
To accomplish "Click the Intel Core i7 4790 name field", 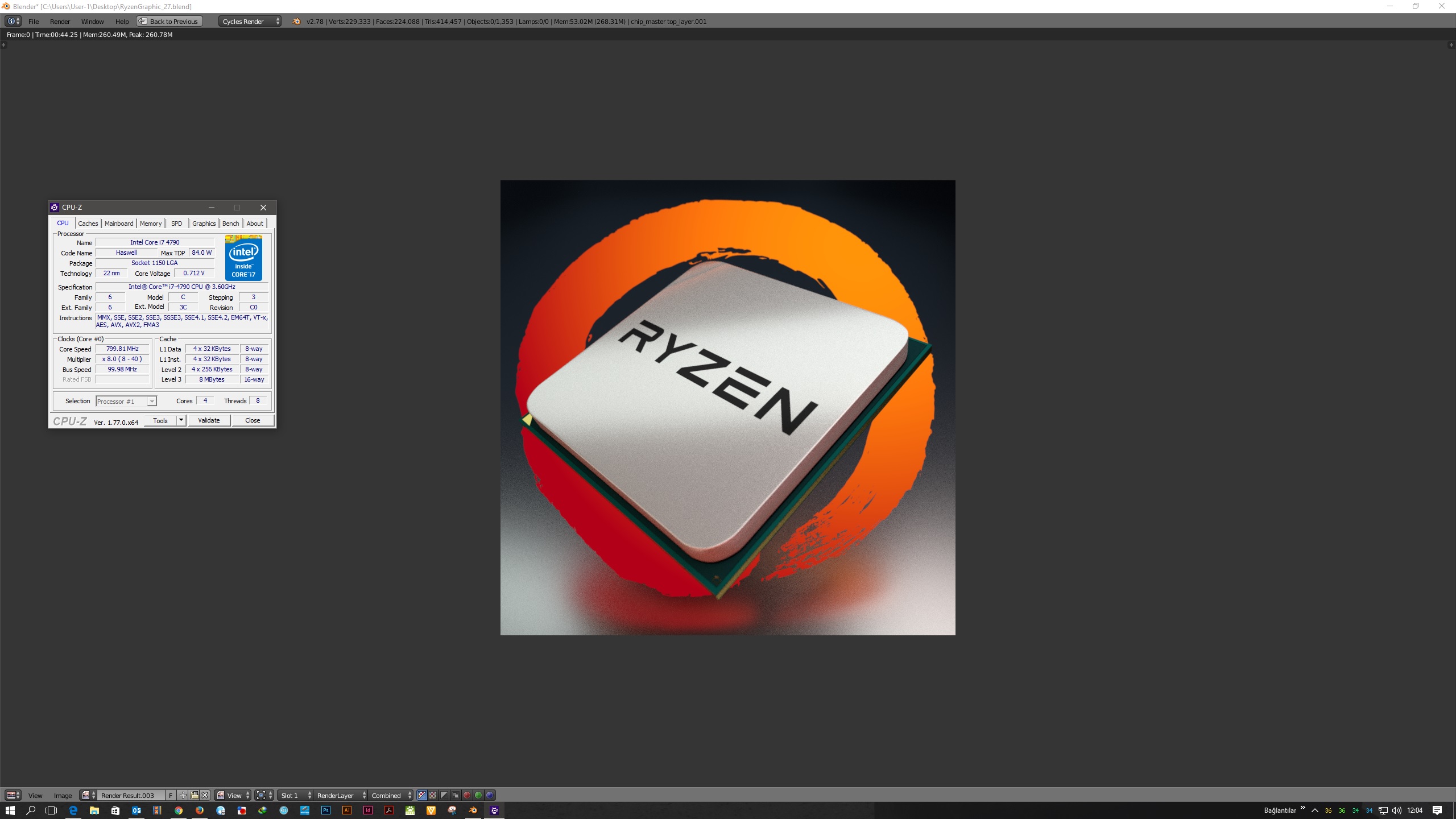I will [x=155, y=242].
